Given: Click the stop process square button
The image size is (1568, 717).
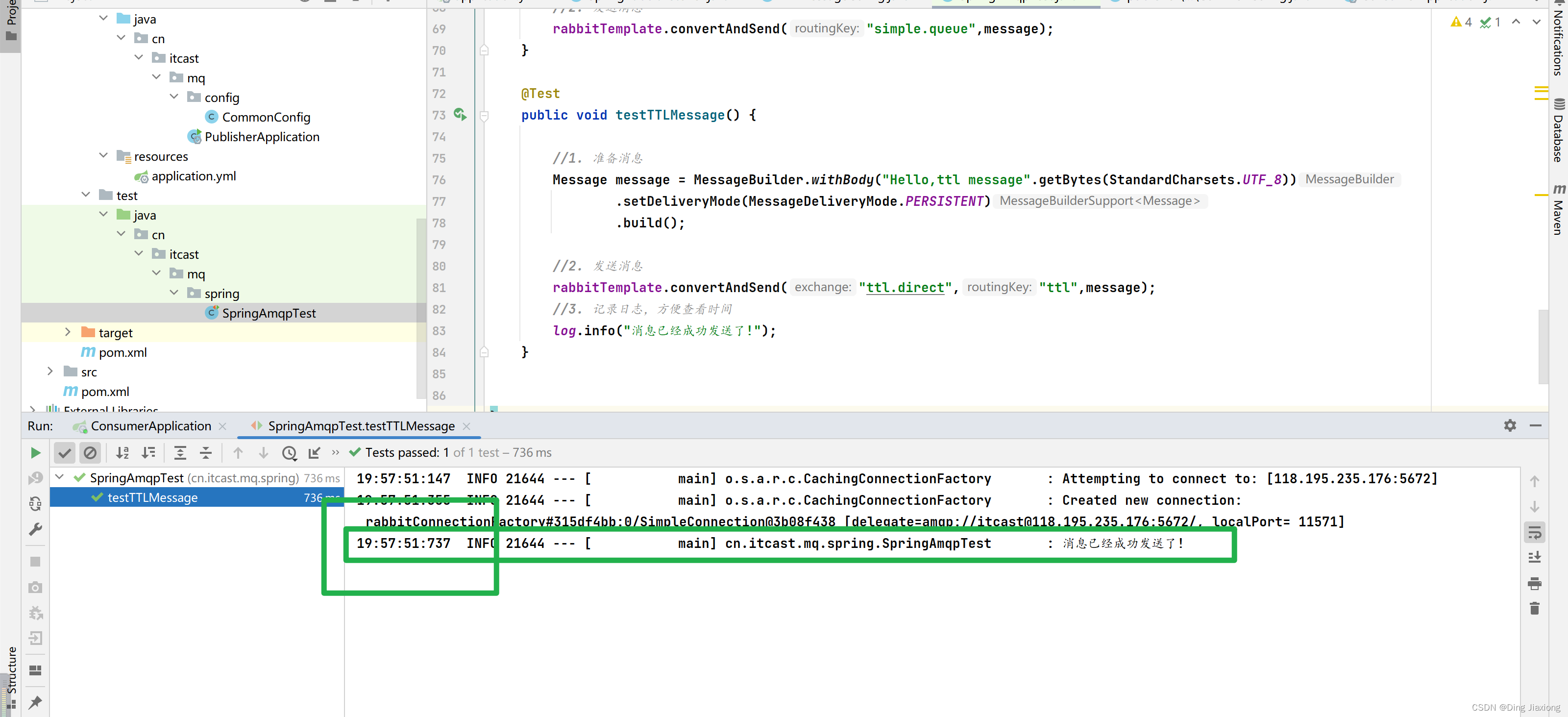Looking at the screenshot, I should pyautogui.click(x=35, y=562).
